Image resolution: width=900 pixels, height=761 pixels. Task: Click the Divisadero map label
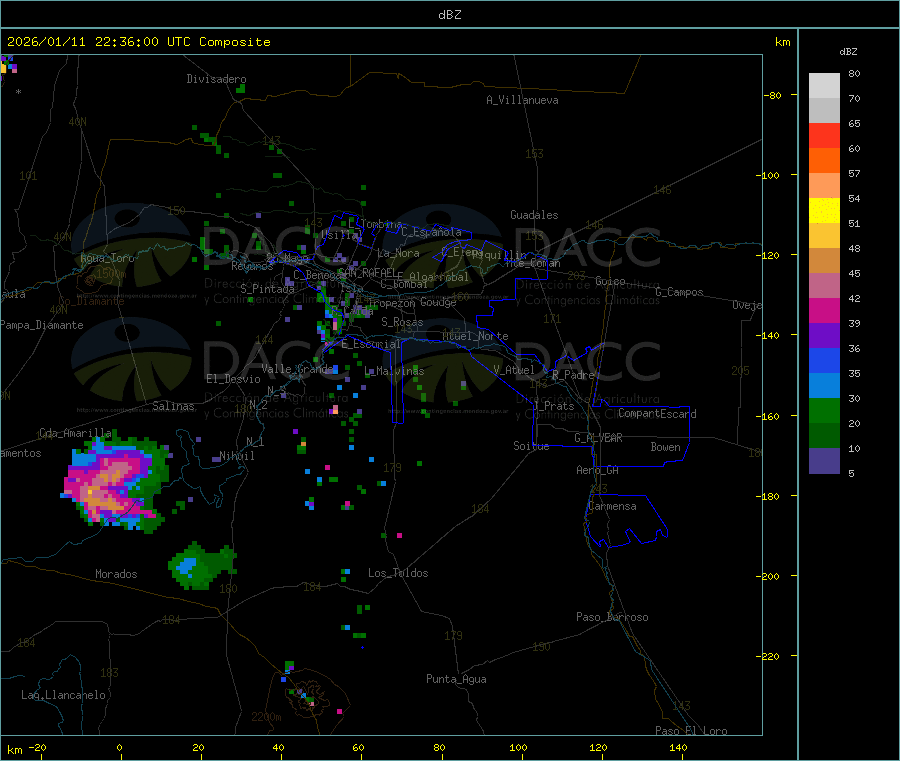pyautogui.click(x=216, y=79)
